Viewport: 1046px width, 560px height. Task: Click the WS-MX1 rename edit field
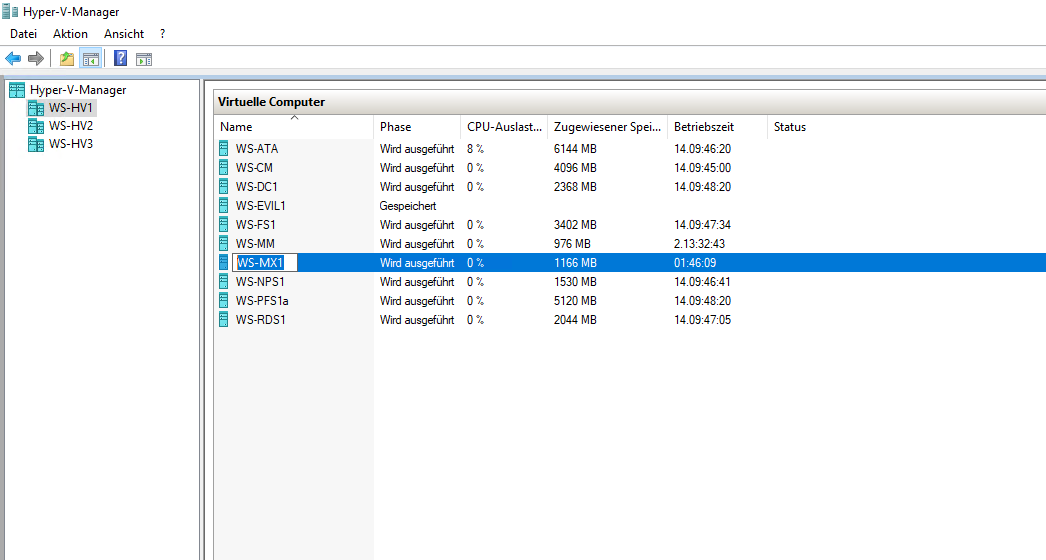tap(265, 263)
